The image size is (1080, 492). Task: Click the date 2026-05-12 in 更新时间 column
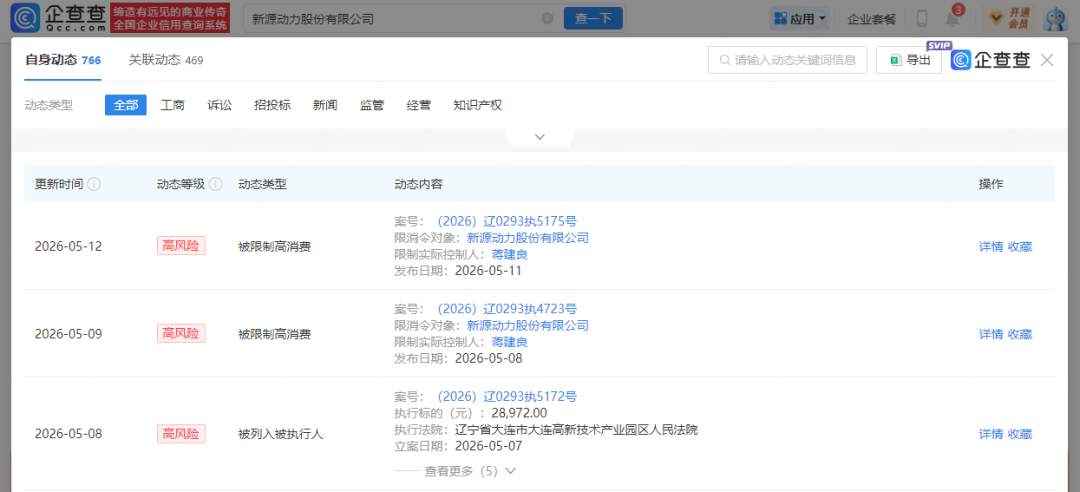[68, 246]
